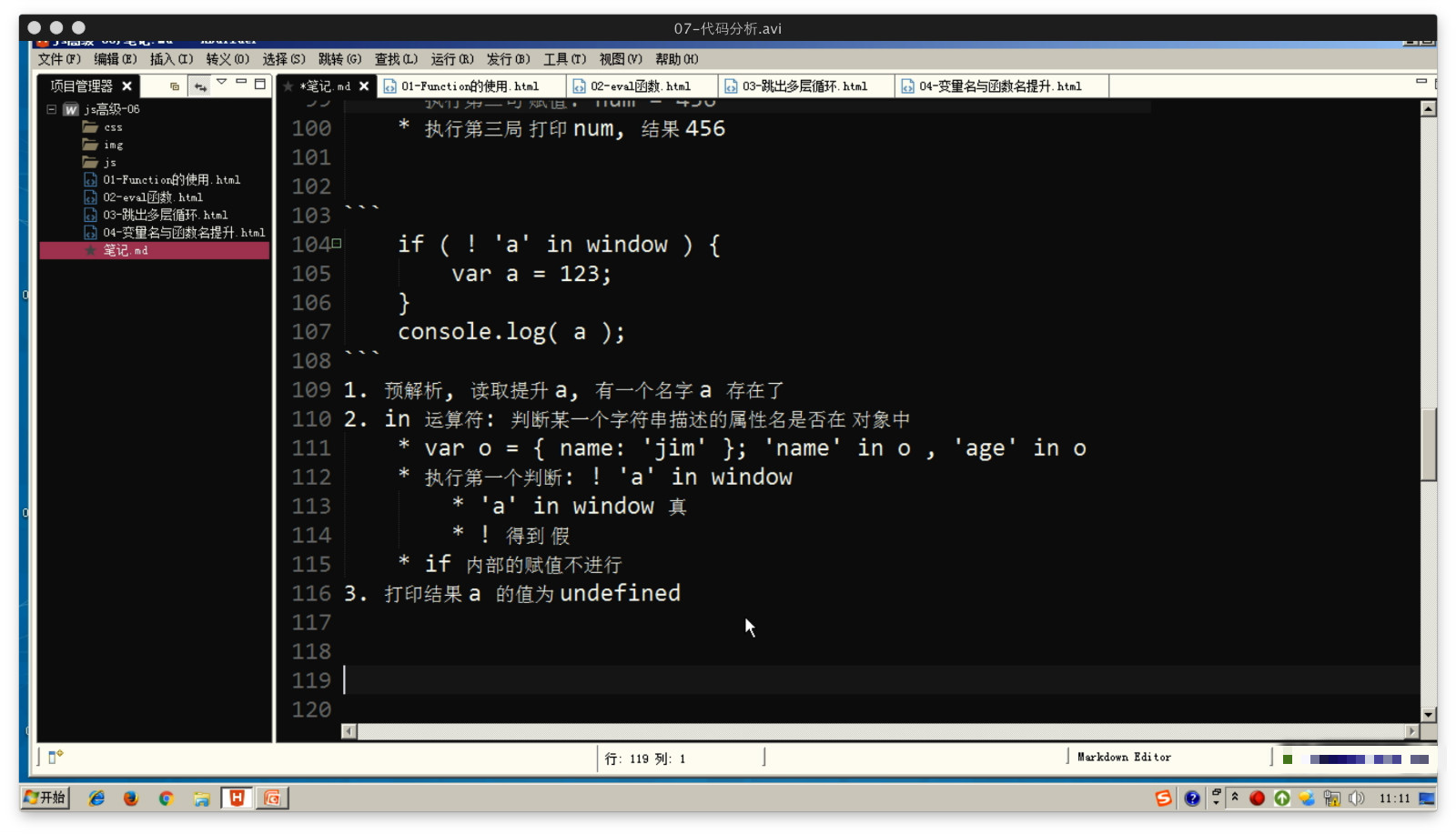This screenshot has width=1456, height=834.
Task: Open the project manager view menu triangle
Action: pyautogui.click(x=221, y=83)
